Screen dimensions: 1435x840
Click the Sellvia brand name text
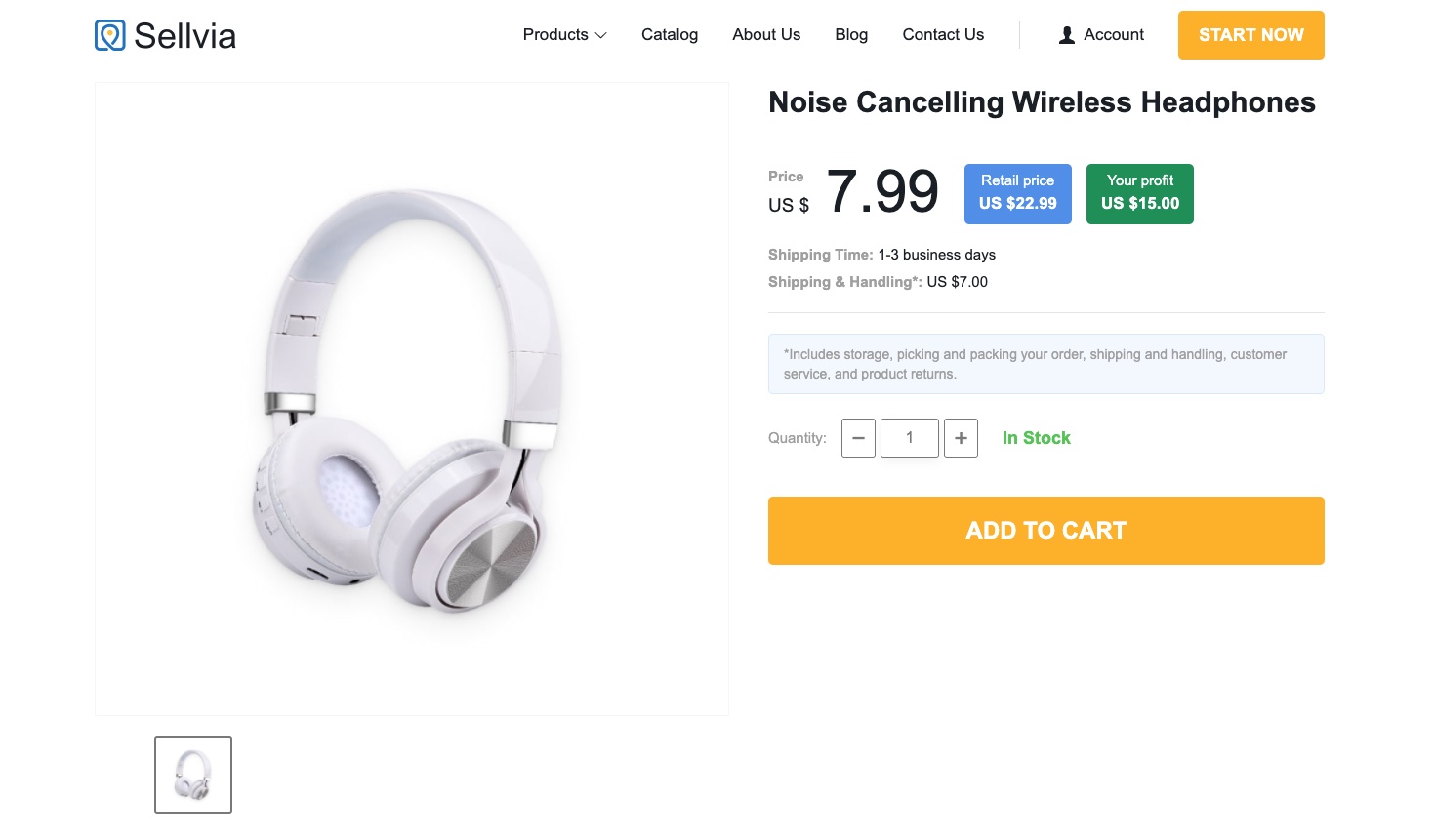point(184,36)
